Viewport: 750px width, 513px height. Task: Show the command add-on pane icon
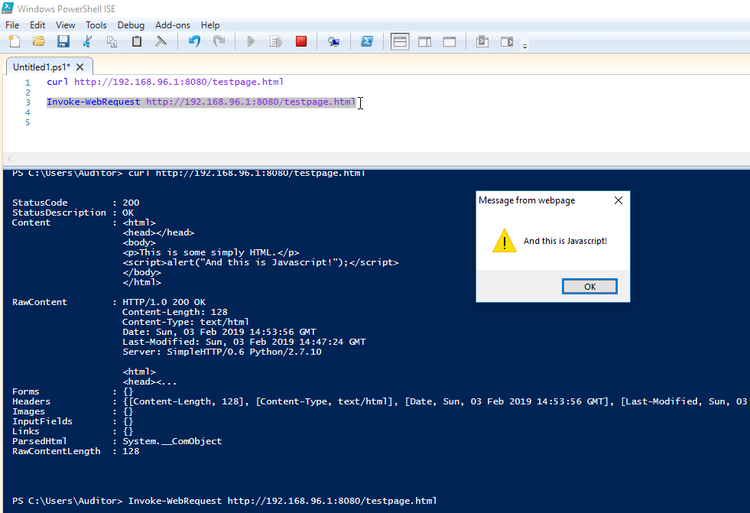click(507, 42)
